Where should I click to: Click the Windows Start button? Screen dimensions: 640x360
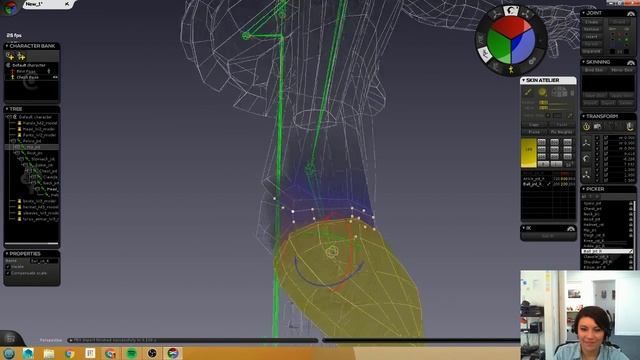coord(8,353)
